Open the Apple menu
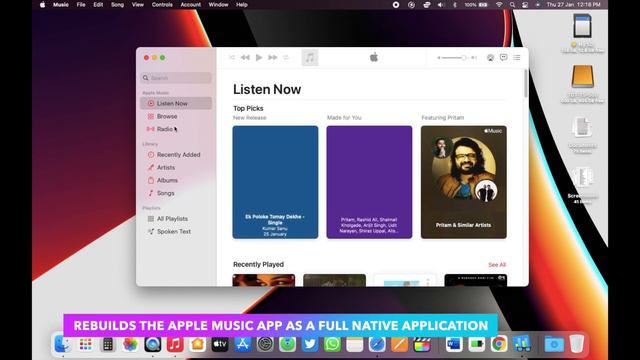 coord(42,5)
